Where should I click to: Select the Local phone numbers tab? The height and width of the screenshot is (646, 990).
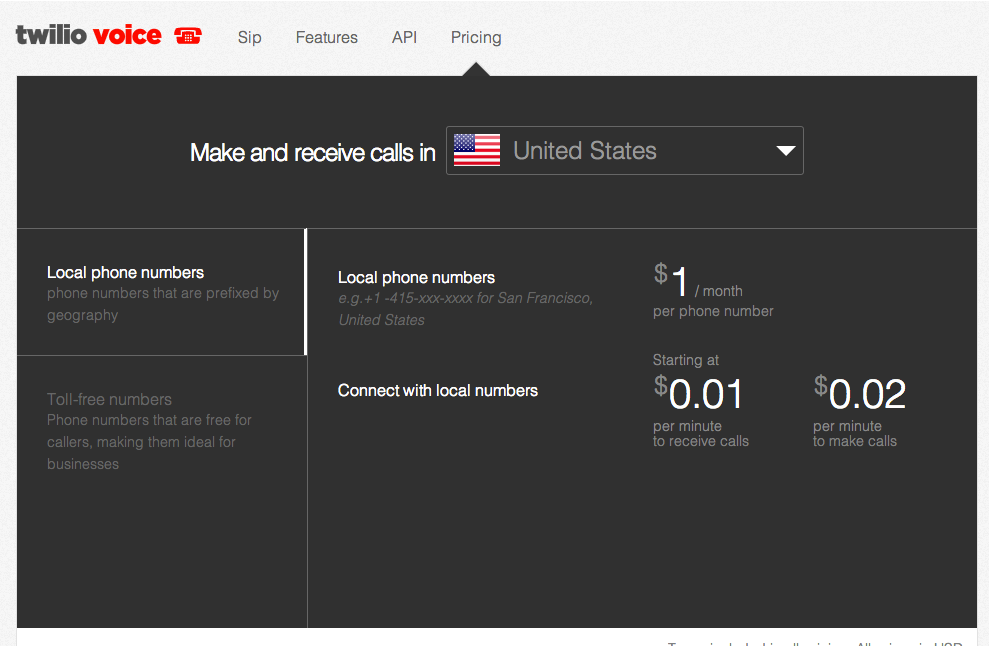coord(162,292)
